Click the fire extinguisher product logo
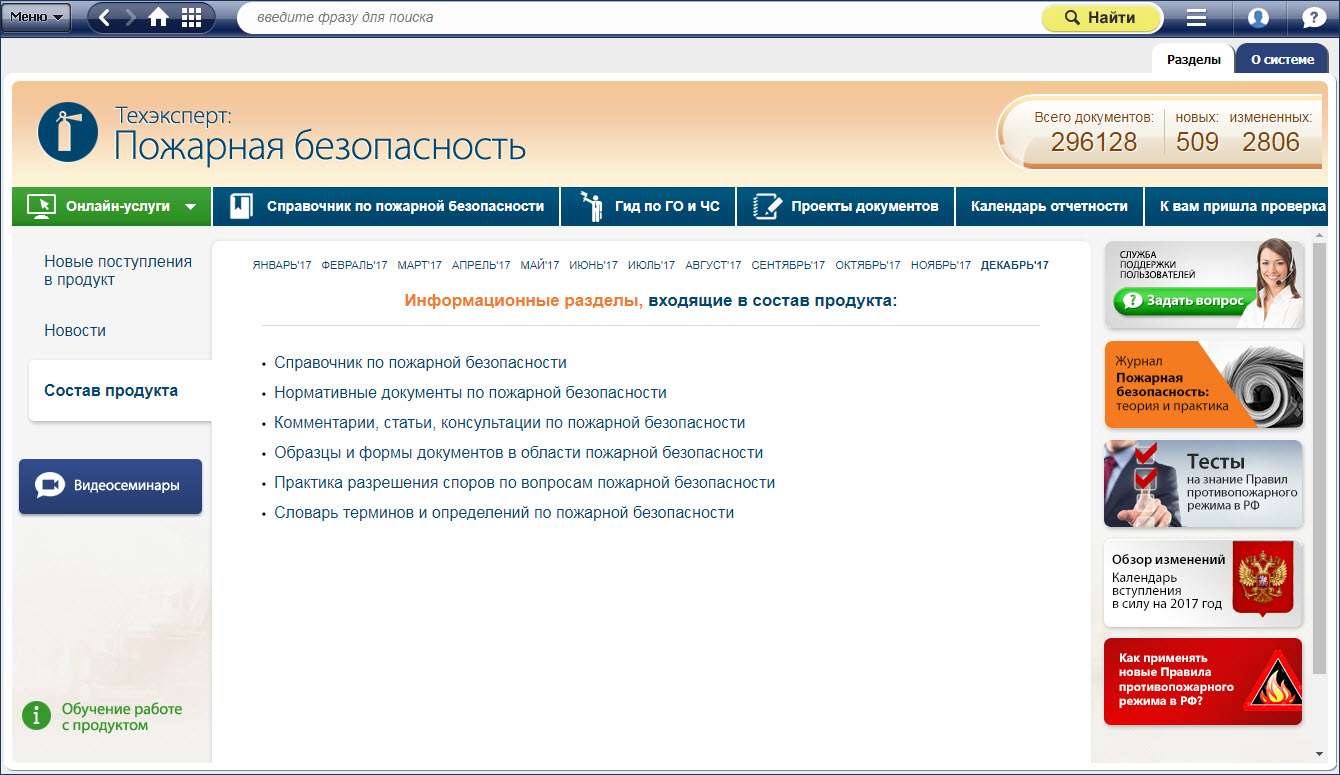This screenshot has height=775, width=1340. click(67, 132)
